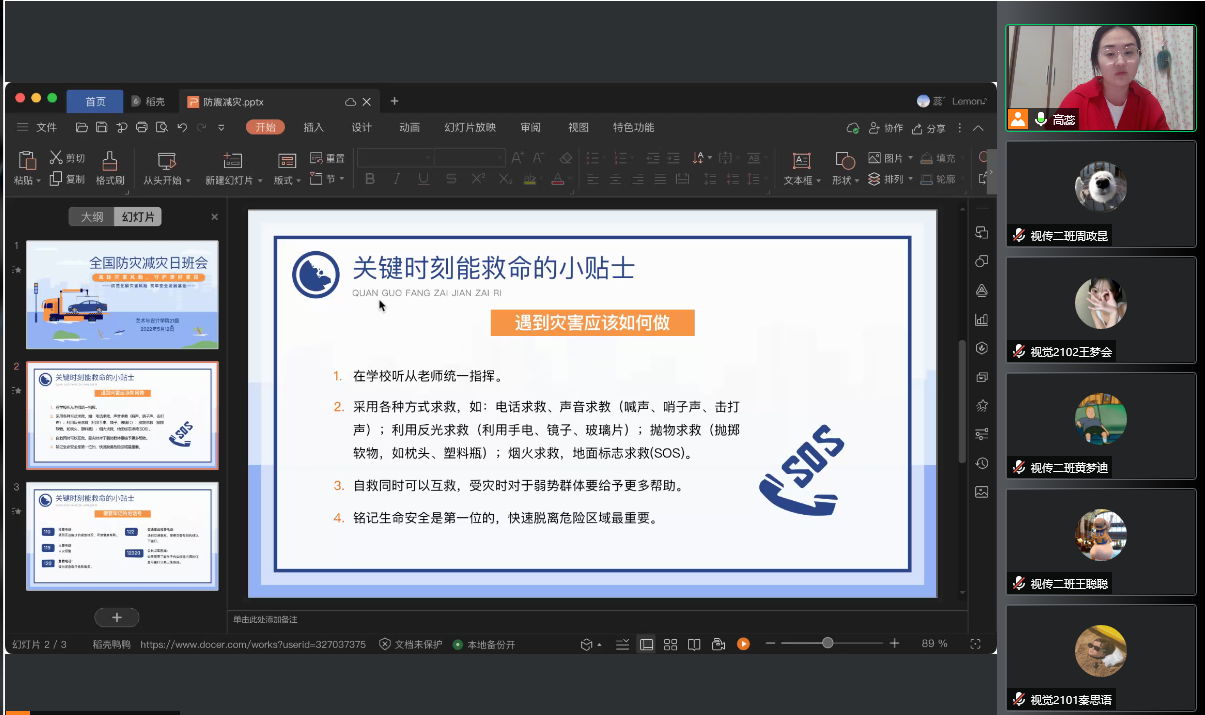Viewport: 1205px width, 715px height.
Task: Click the fit-to-window icon beside zoom percentage
Action: tap(975, 644)
